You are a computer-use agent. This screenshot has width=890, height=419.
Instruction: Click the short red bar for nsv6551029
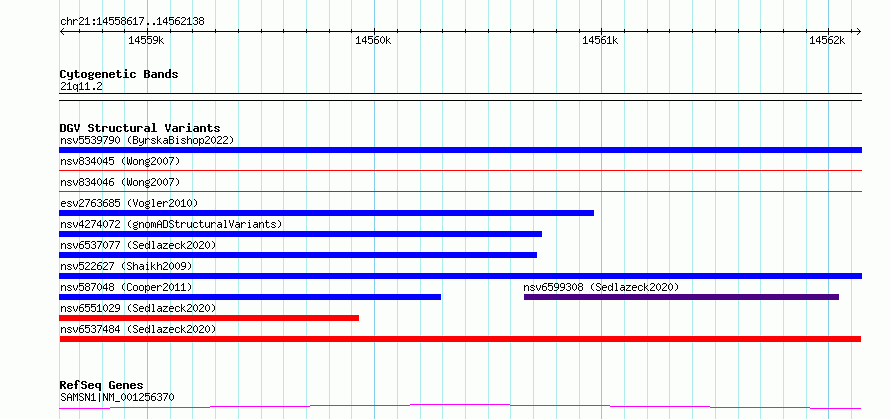[209, 318]
